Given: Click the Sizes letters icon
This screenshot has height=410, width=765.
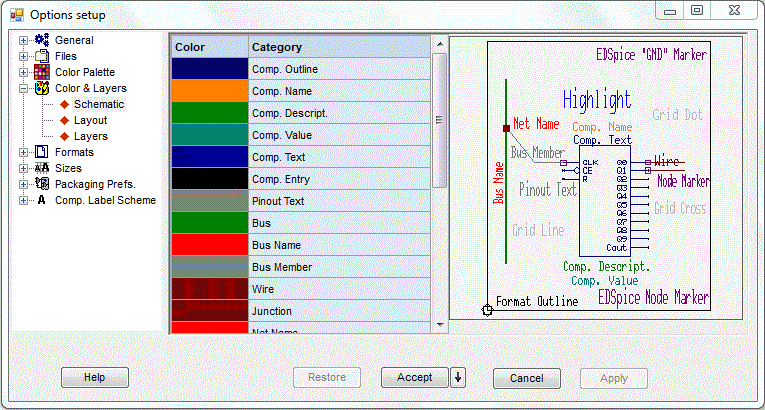Looking at the screenshot, I should coord(42,168).
